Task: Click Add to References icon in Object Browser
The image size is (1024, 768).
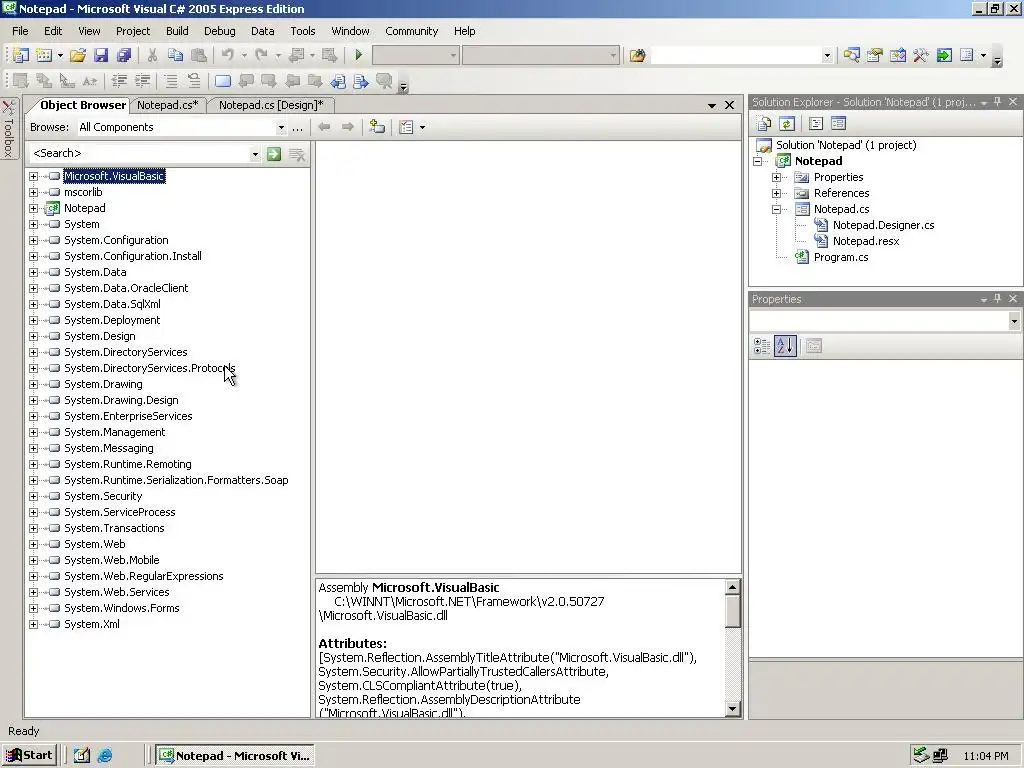Action: coord(377,127)
